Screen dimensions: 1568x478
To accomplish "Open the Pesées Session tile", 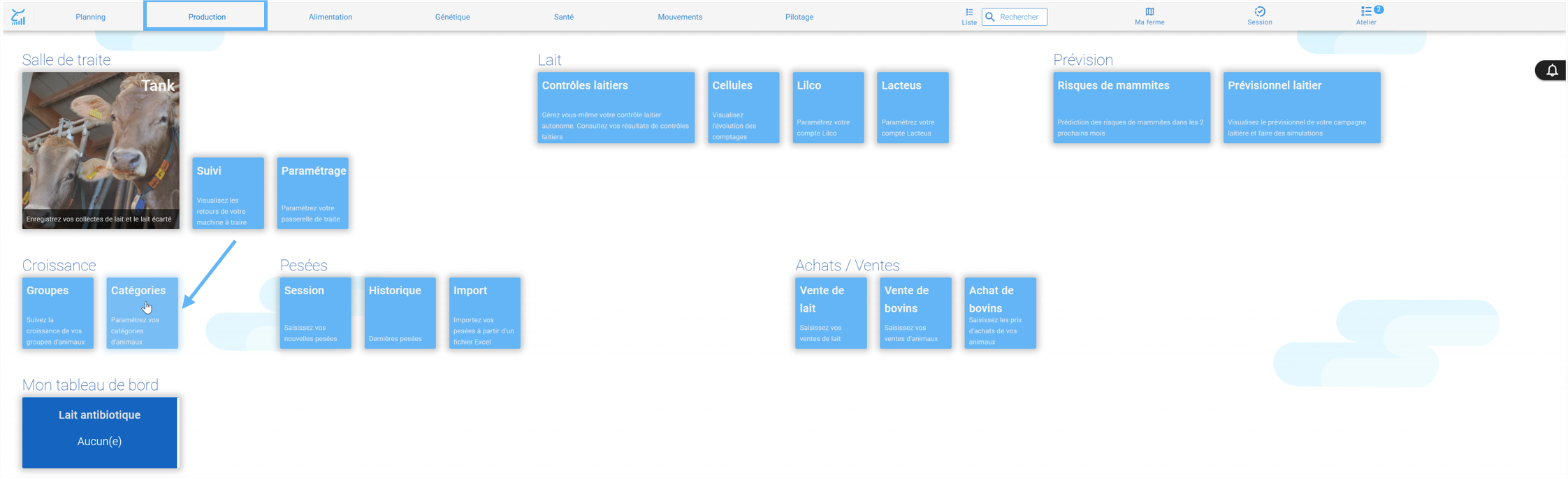I will (x=316, y=313).
